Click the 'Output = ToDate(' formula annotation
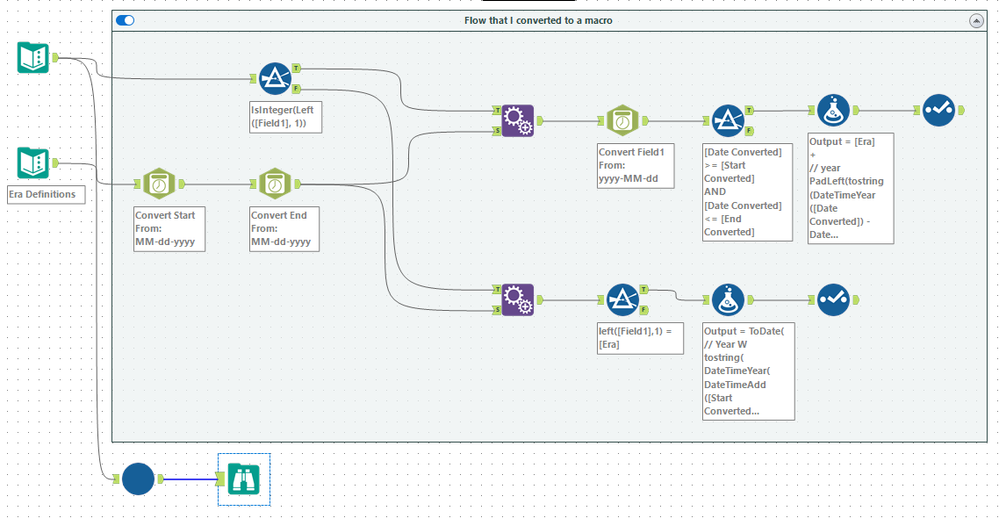 (x=749, y=371)
